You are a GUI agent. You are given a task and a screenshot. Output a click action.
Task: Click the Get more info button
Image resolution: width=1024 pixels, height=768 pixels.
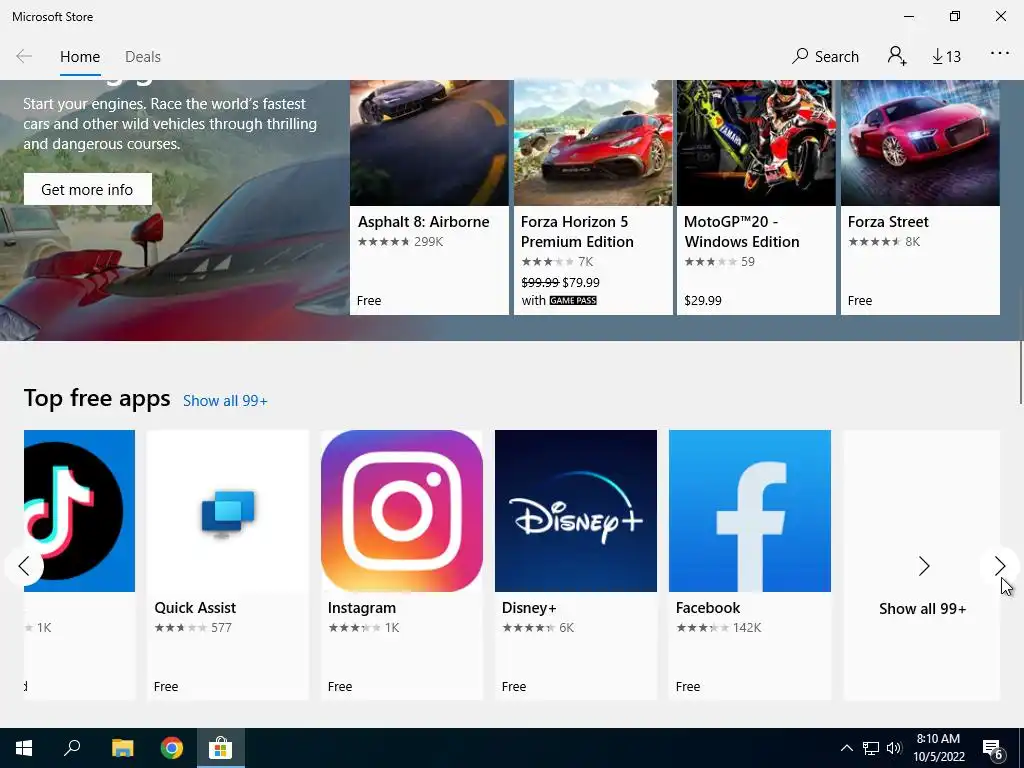88,189
